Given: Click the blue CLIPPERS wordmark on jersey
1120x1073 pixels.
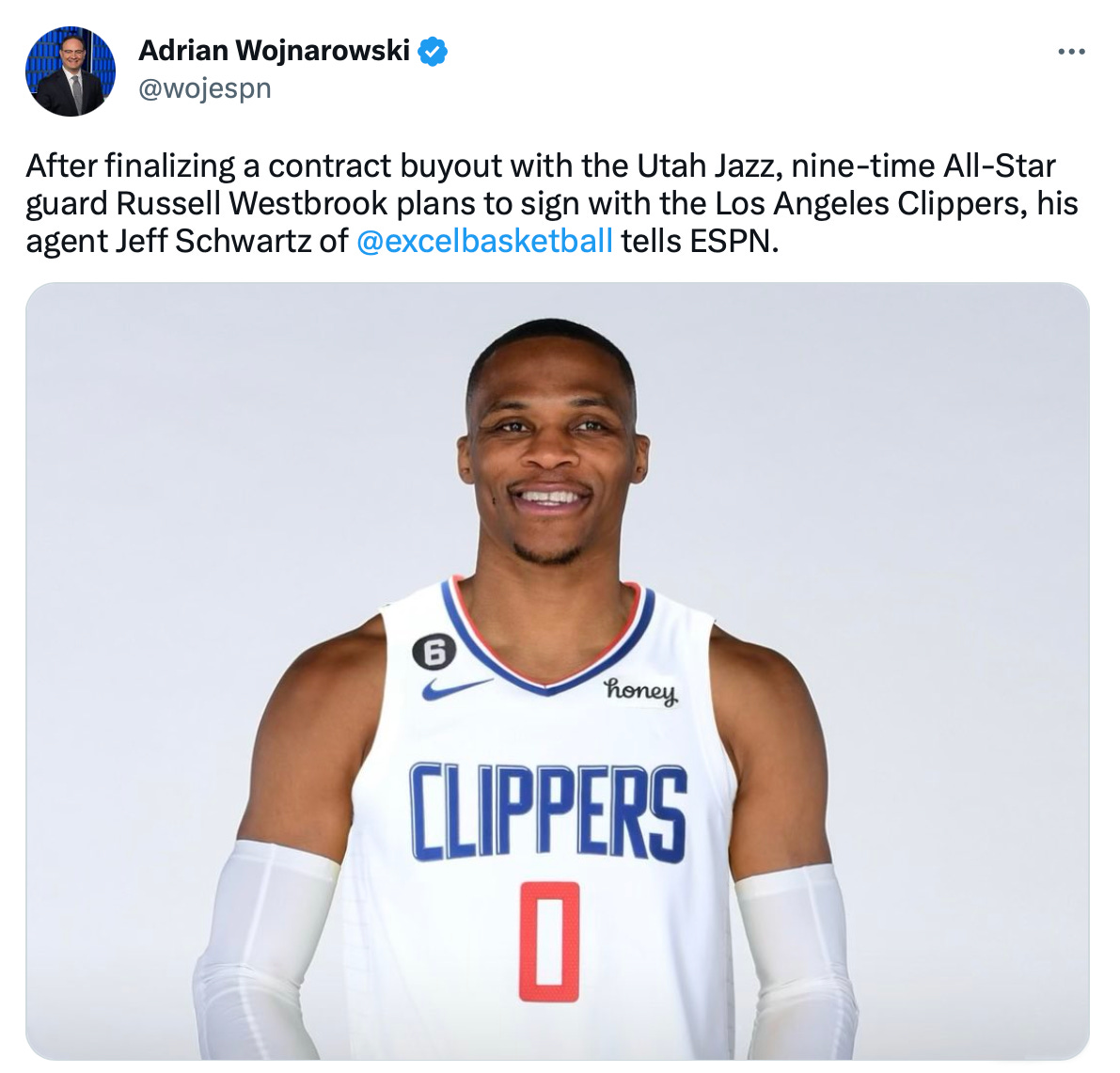Looking at the screenshot, I should click(548, 813).
